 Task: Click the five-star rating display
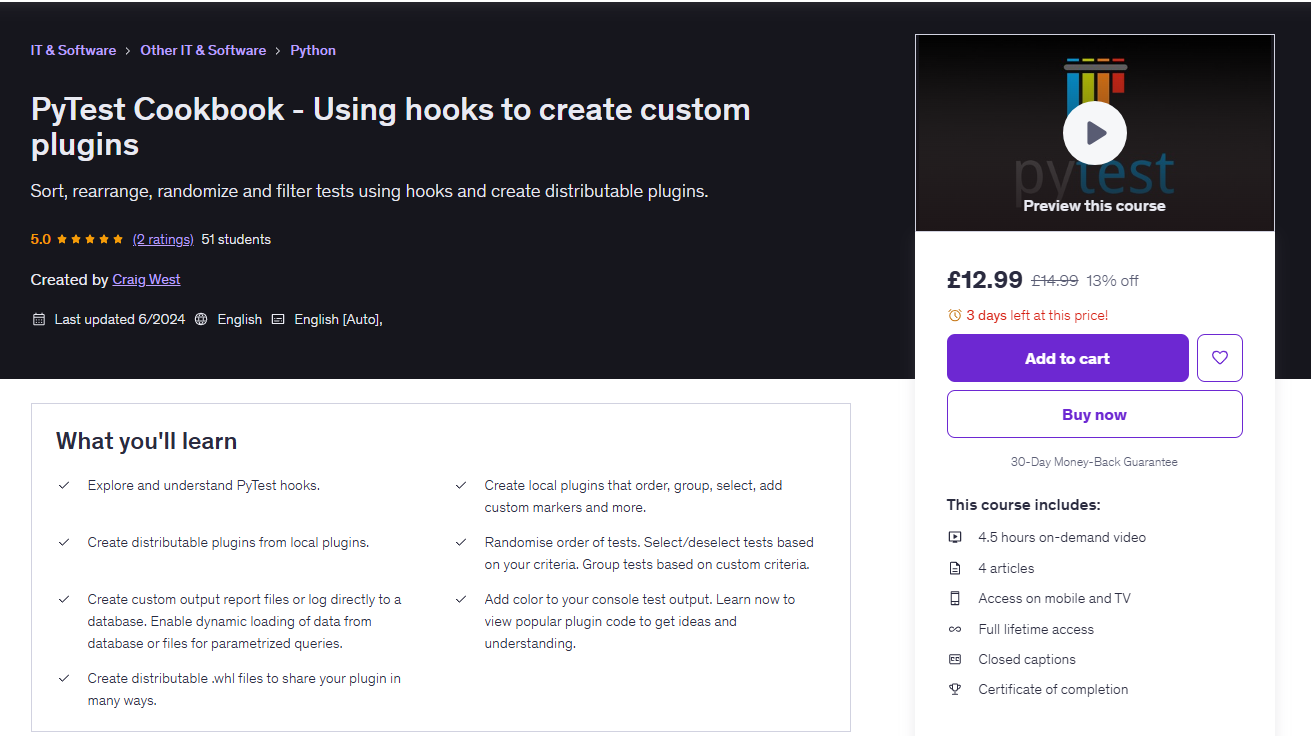click(90, 240)
